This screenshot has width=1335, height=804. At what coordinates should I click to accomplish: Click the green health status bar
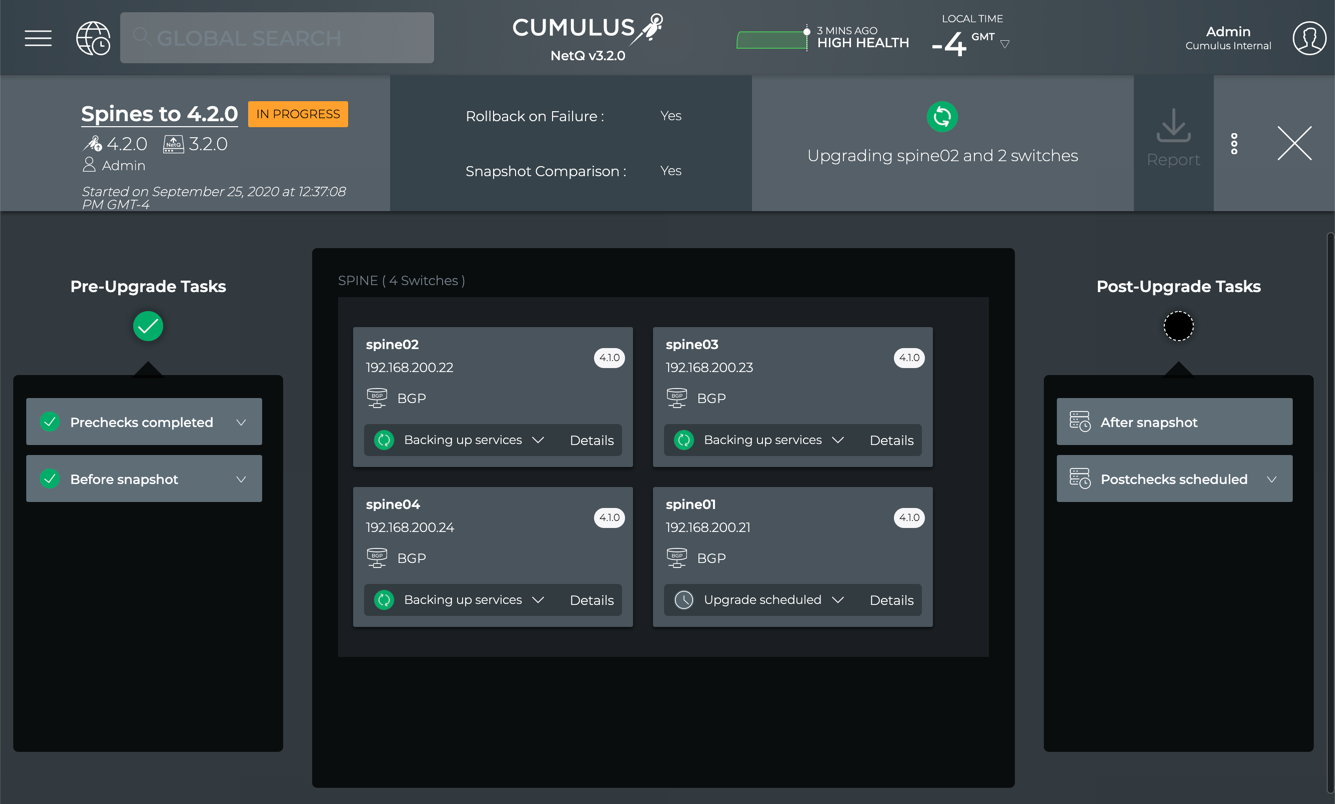[x=771, y=40]
